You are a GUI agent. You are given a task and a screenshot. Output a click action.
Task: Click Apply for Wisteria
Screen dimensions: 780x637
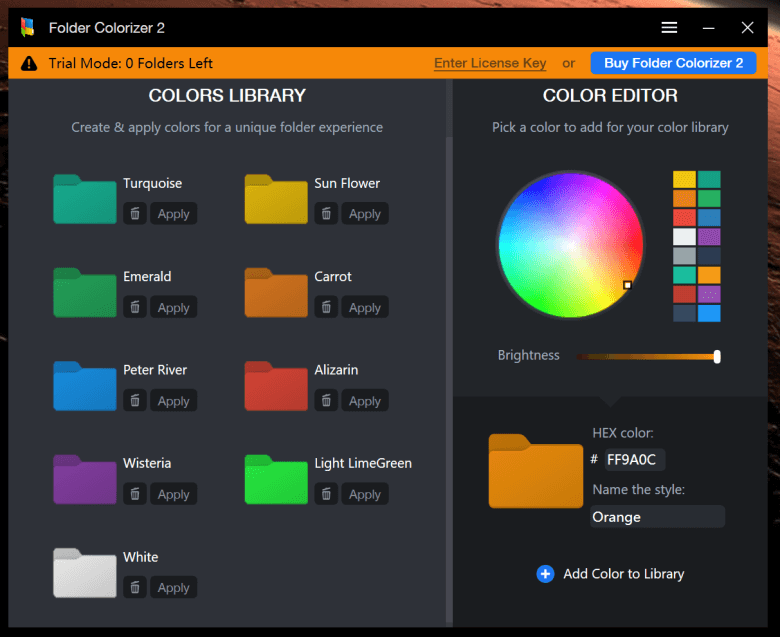174,494
